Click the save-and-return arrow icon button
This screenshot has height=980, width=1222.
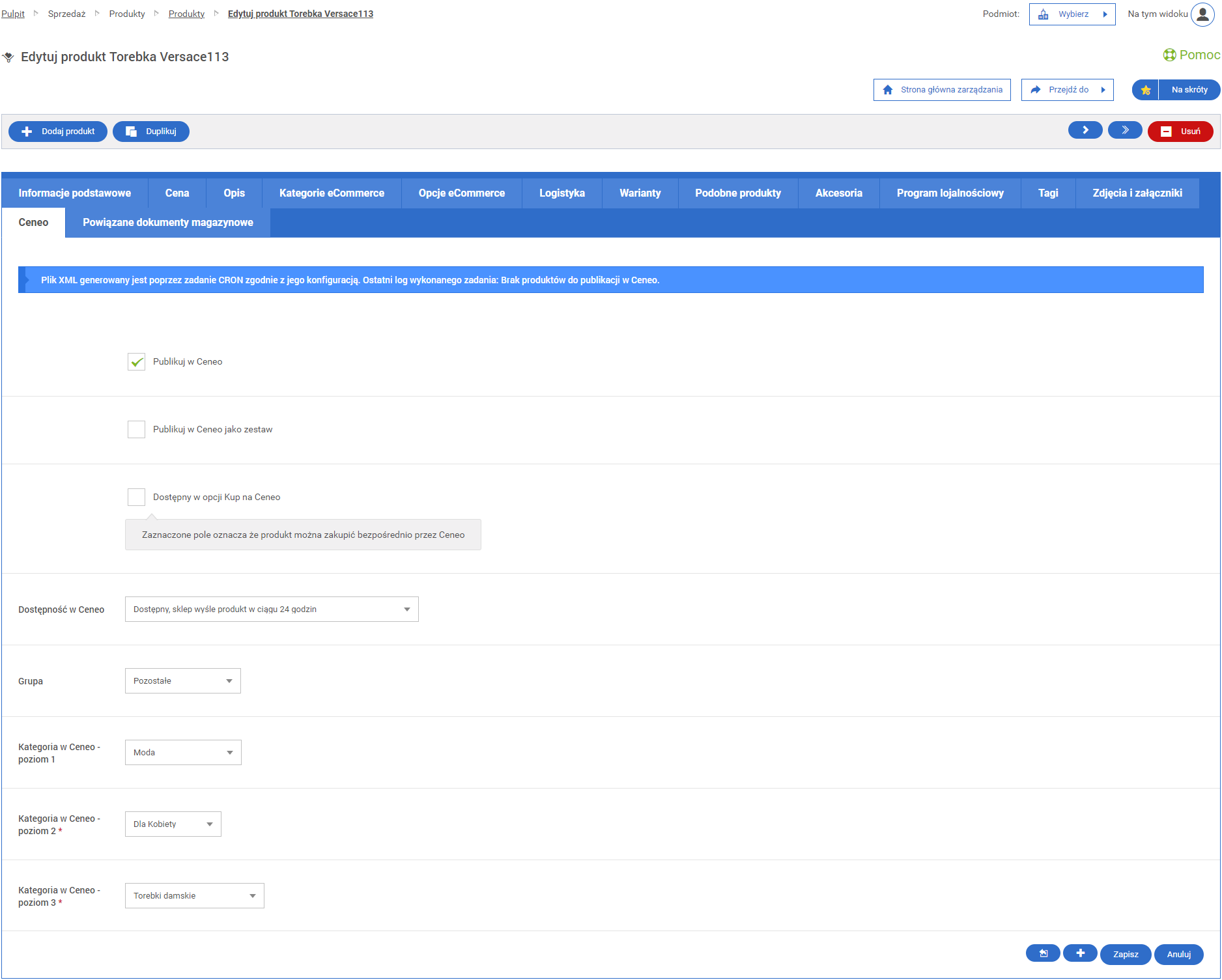point(1043,953)
